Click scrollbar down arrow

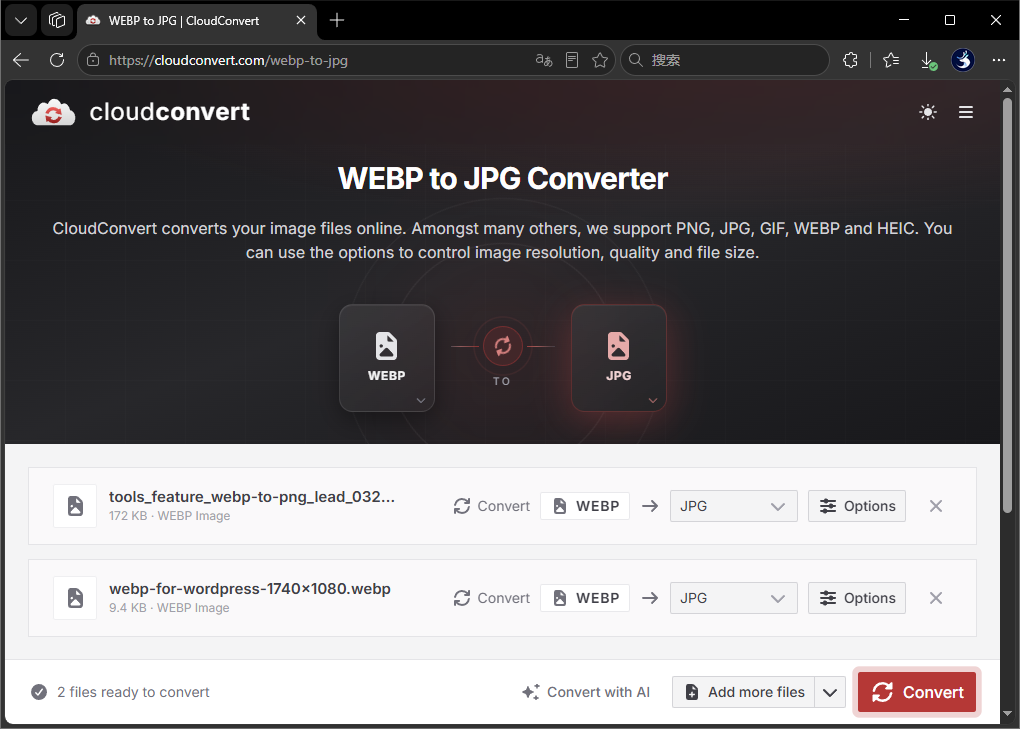pos(1007,713)
